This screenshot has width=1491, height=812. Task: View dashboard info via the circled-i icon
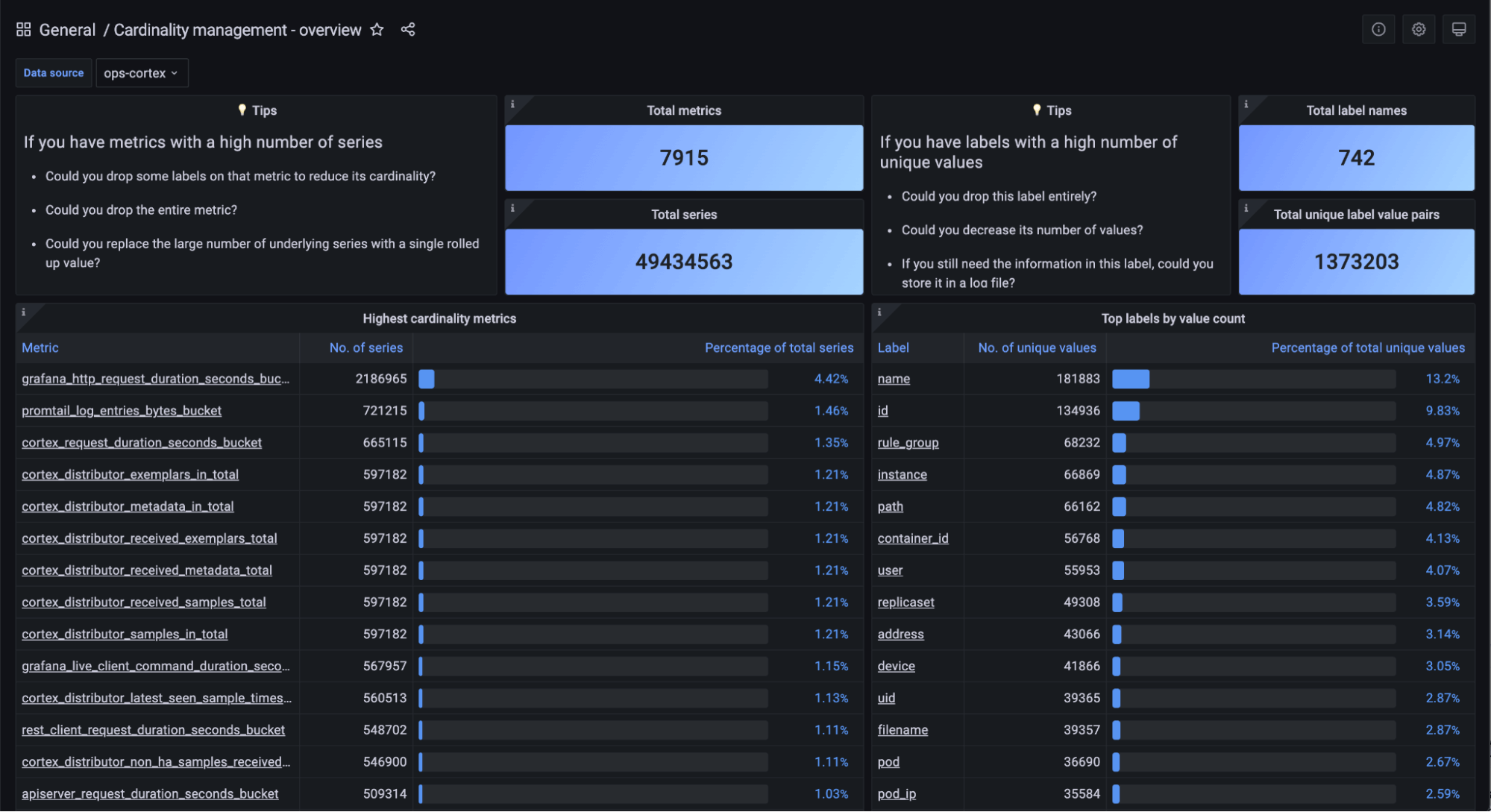tap(1378, 29)
